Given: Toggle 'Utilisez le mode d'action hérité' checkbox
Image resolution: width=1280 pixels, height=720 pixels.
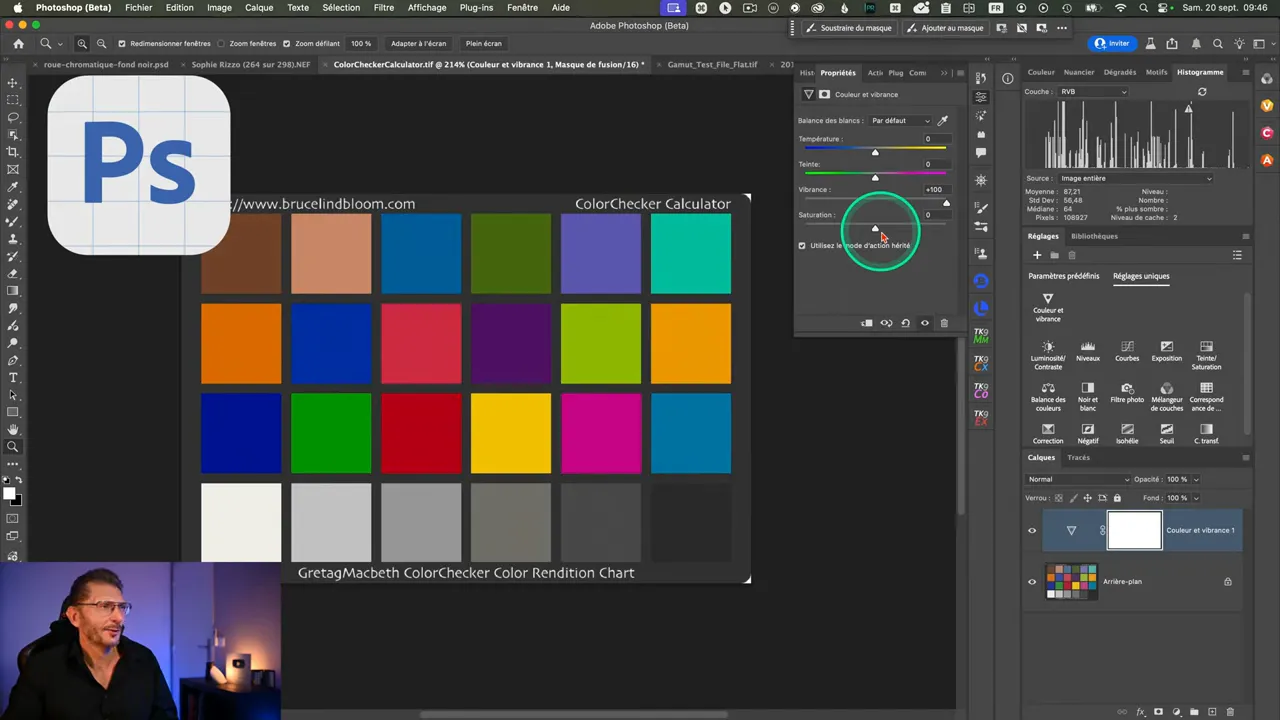Looking at the screenshot, I should (x=802, y=245).
